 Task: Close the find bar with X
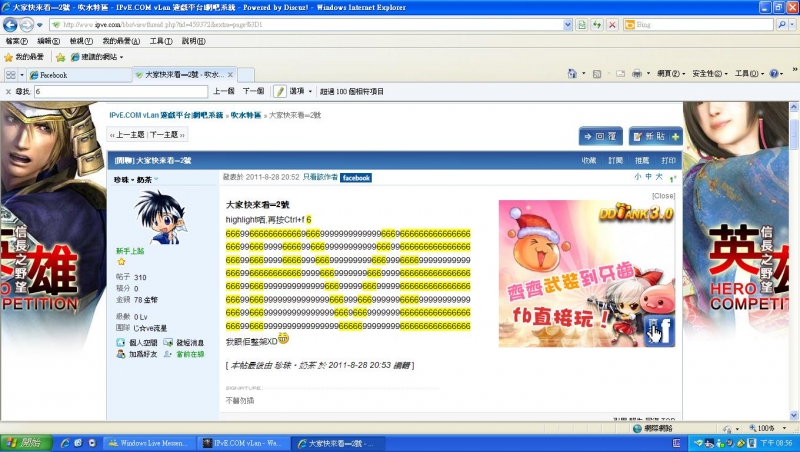point(8,91)
